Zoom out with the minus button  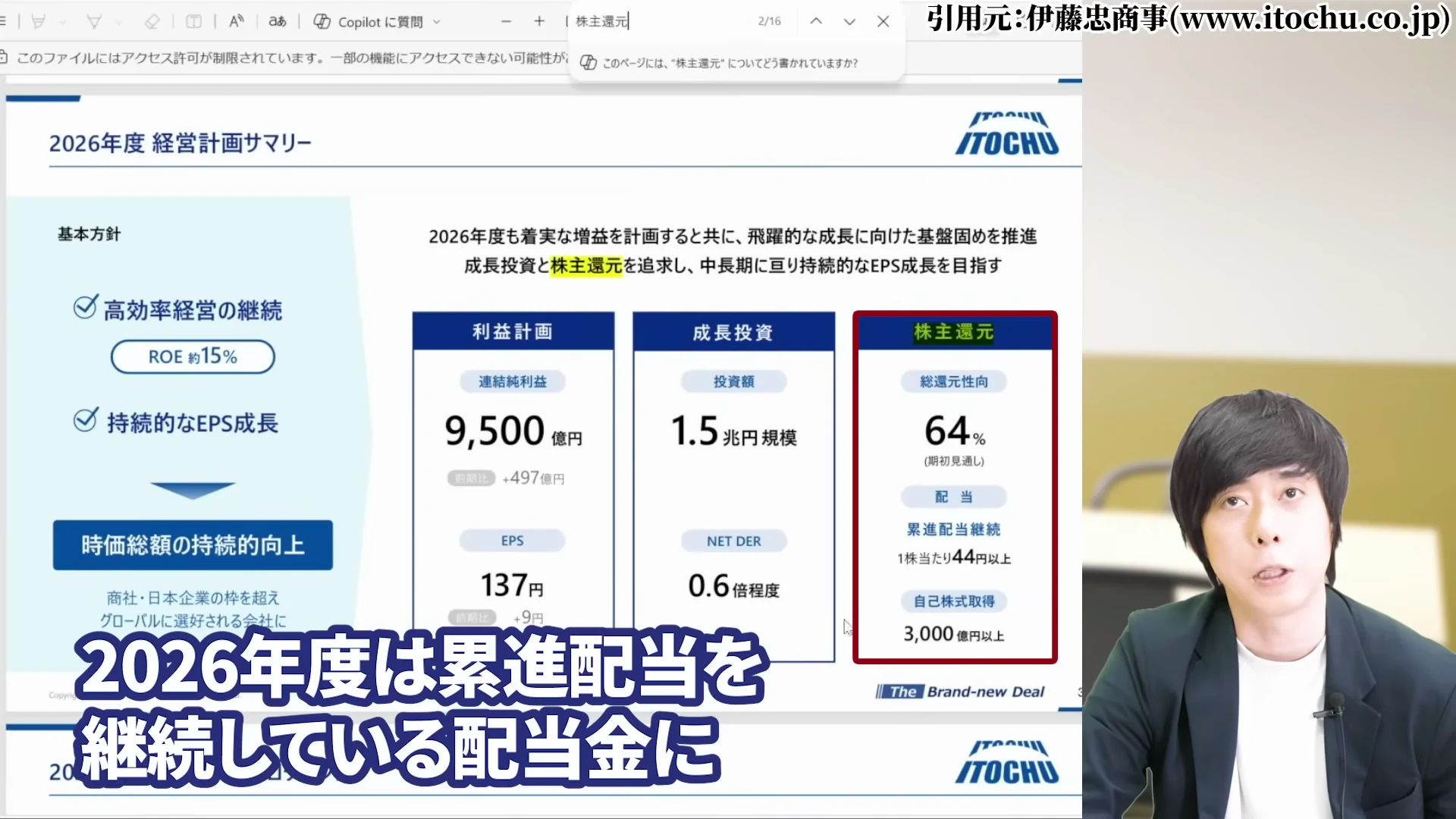click(x=507, y=21)
